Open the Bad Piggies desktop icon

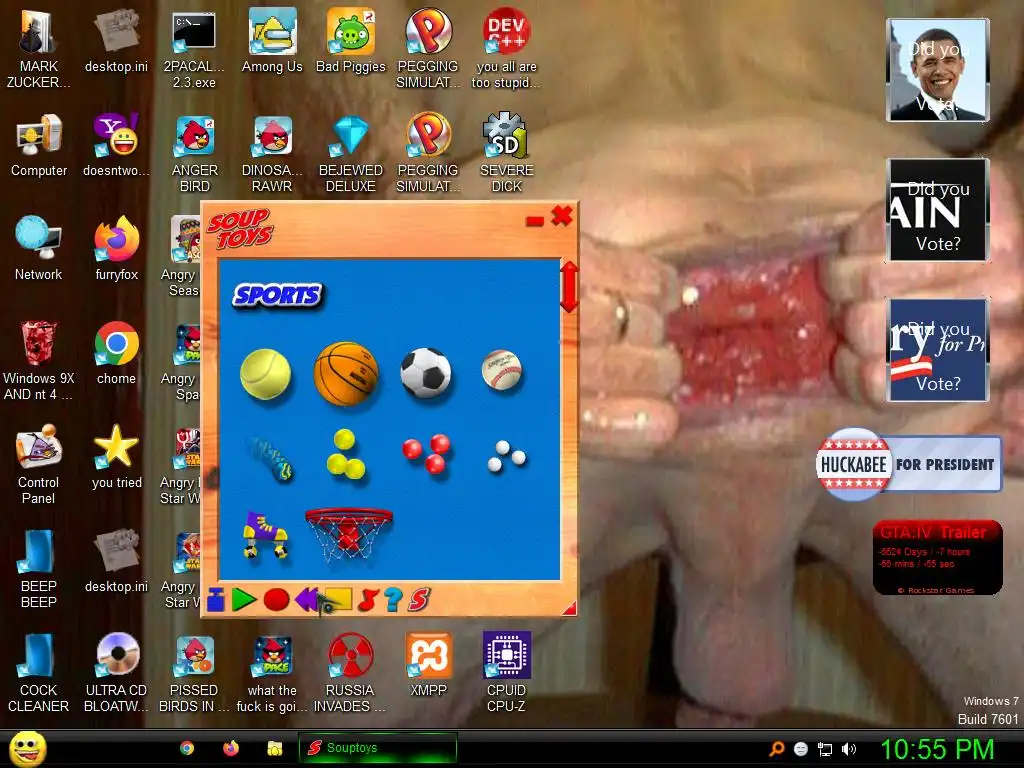pyautogui.click(x=351, y=40)
